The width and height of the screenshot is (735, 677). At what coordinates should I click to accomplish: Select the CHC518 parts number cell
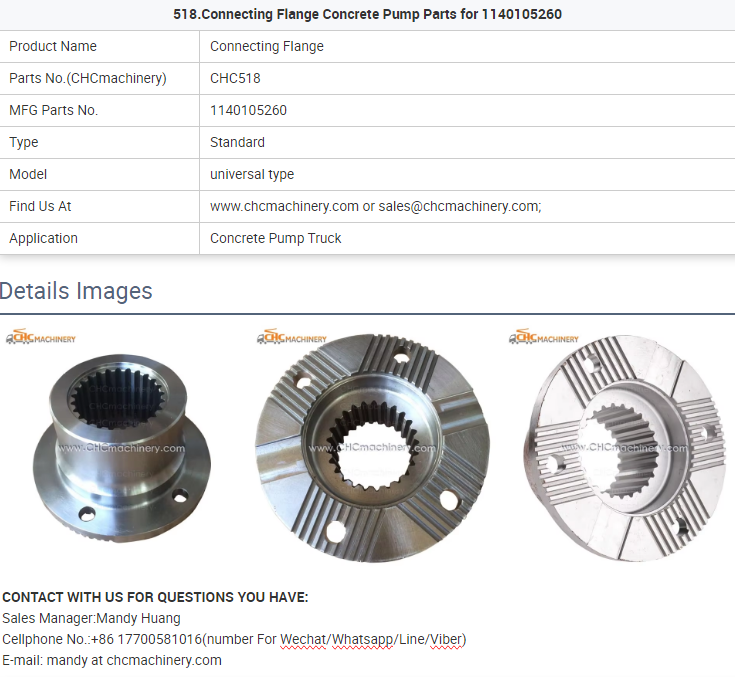467,78
